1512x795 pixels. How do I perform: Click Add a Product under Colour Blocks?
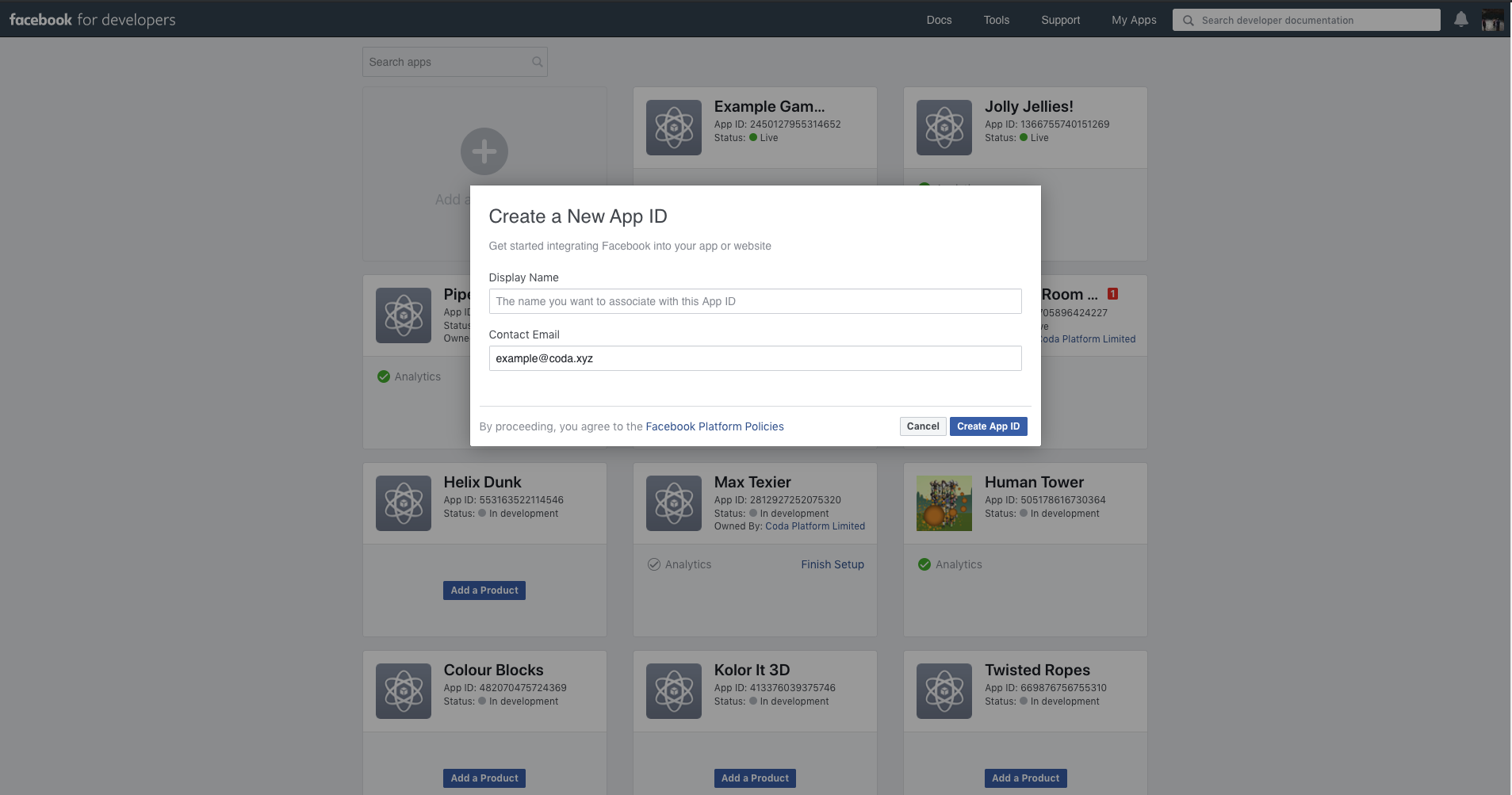[x=484, y=778]
